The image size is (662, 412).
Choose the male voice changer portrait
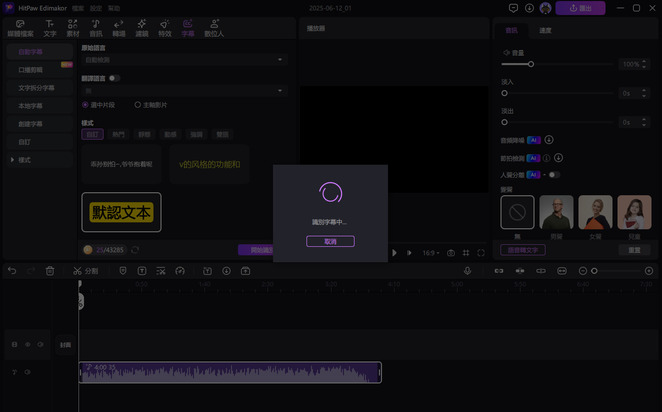[x=556, y=212]
